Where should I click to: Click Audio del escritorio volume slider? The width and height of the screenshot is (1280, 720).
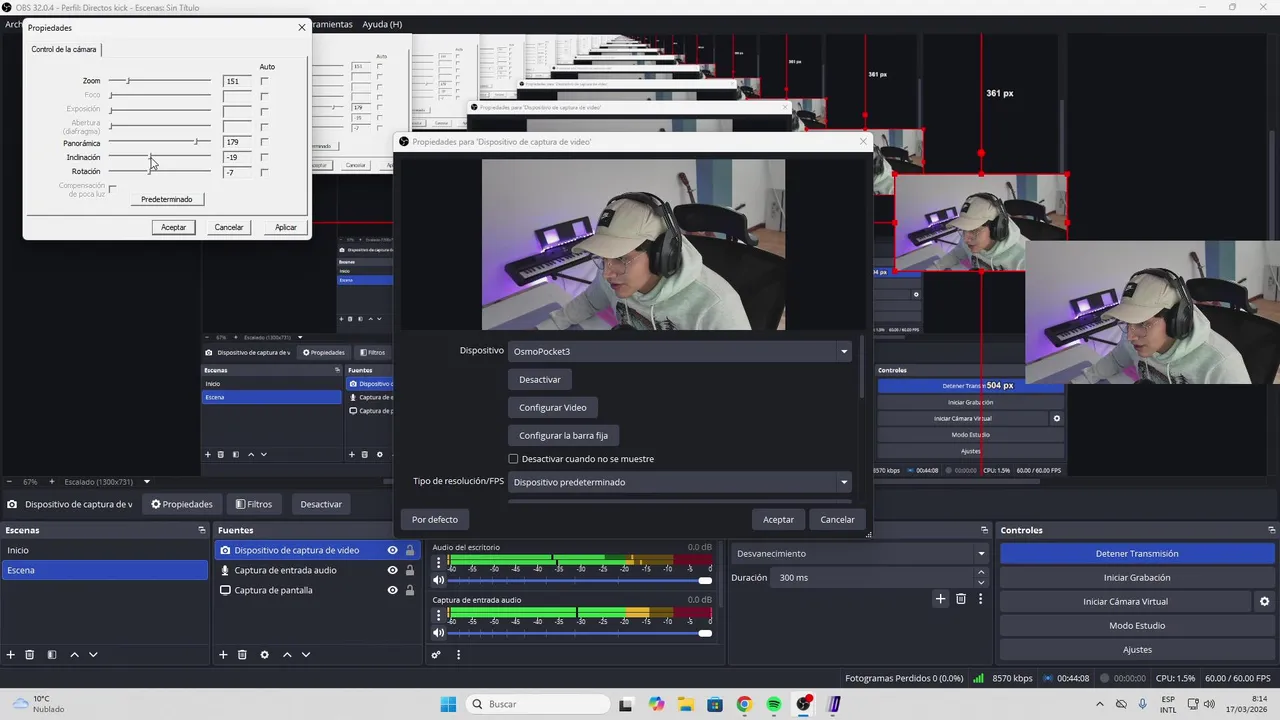[x=580, y=580]
